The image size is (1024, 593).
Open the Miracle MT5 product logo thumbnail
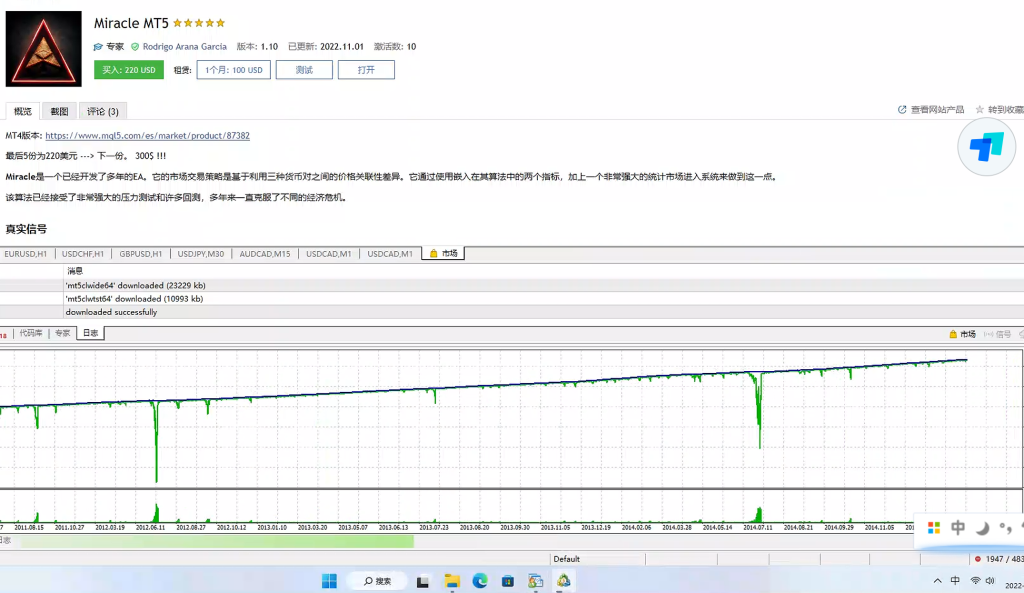(44, 49)
